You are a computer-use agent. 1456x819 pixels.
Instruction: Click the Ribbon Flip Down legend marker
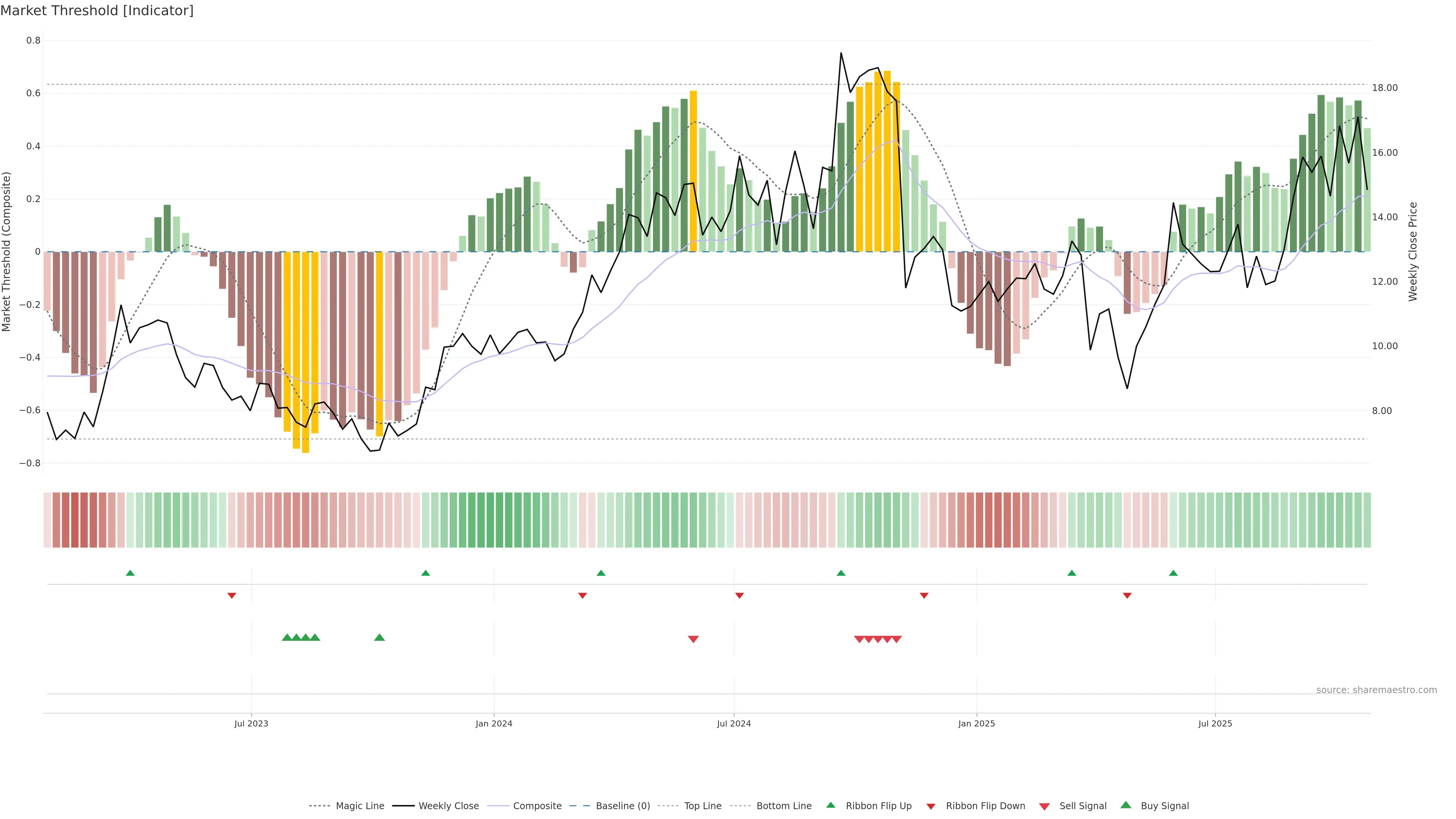coord(931,806)
